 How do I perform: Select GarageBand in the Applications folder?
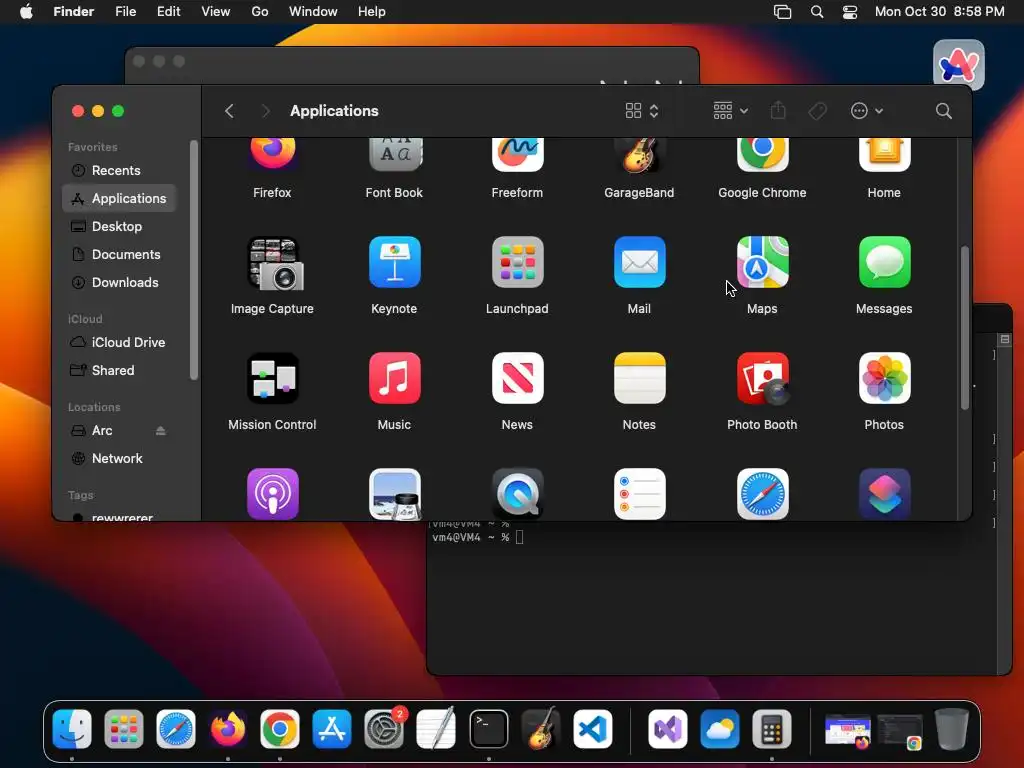[x=639, y=154]
